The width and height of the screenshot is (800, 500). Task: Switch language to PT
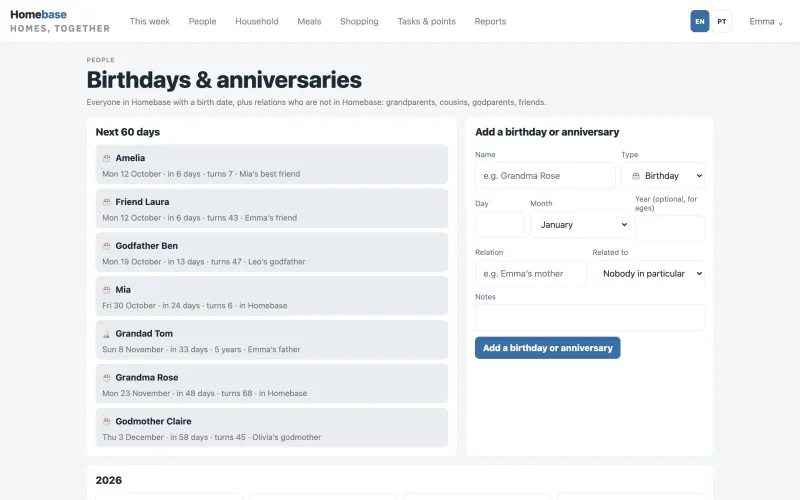pos(721,21)
